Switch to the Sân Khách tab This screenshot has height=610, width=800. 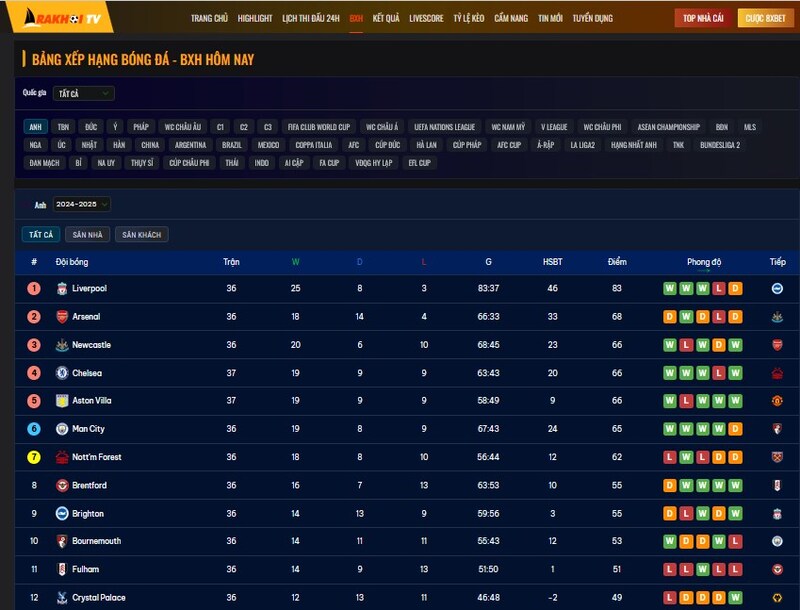(142, 235)
